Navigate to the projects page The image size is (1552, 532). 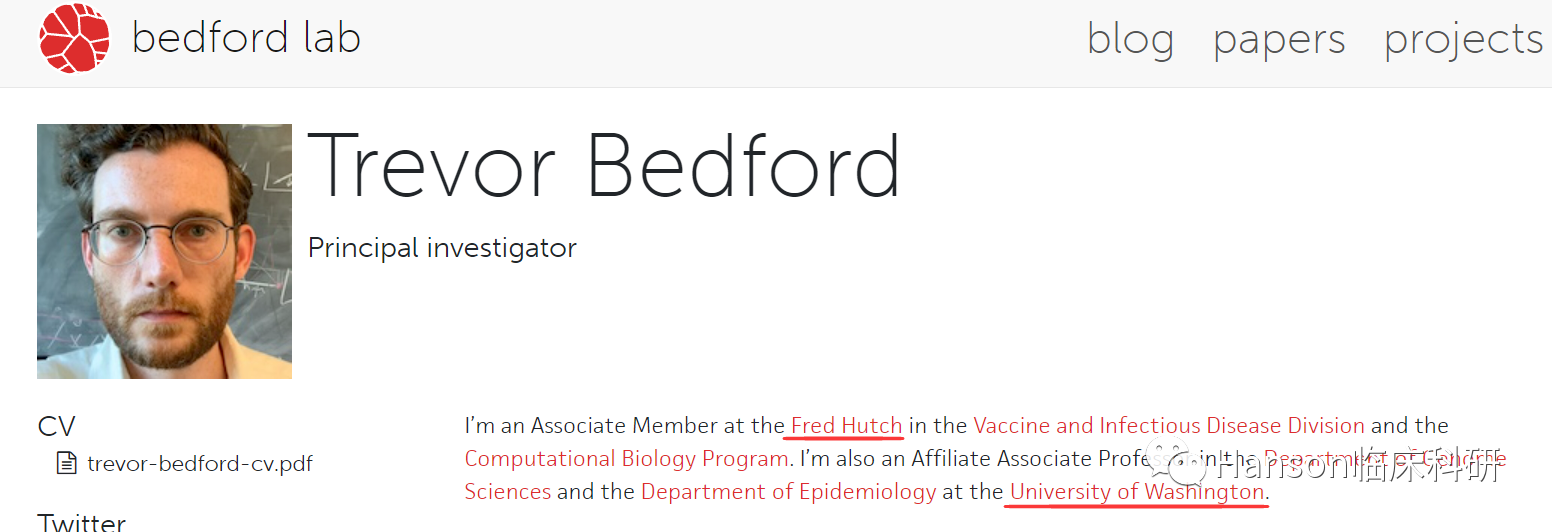1464,41
